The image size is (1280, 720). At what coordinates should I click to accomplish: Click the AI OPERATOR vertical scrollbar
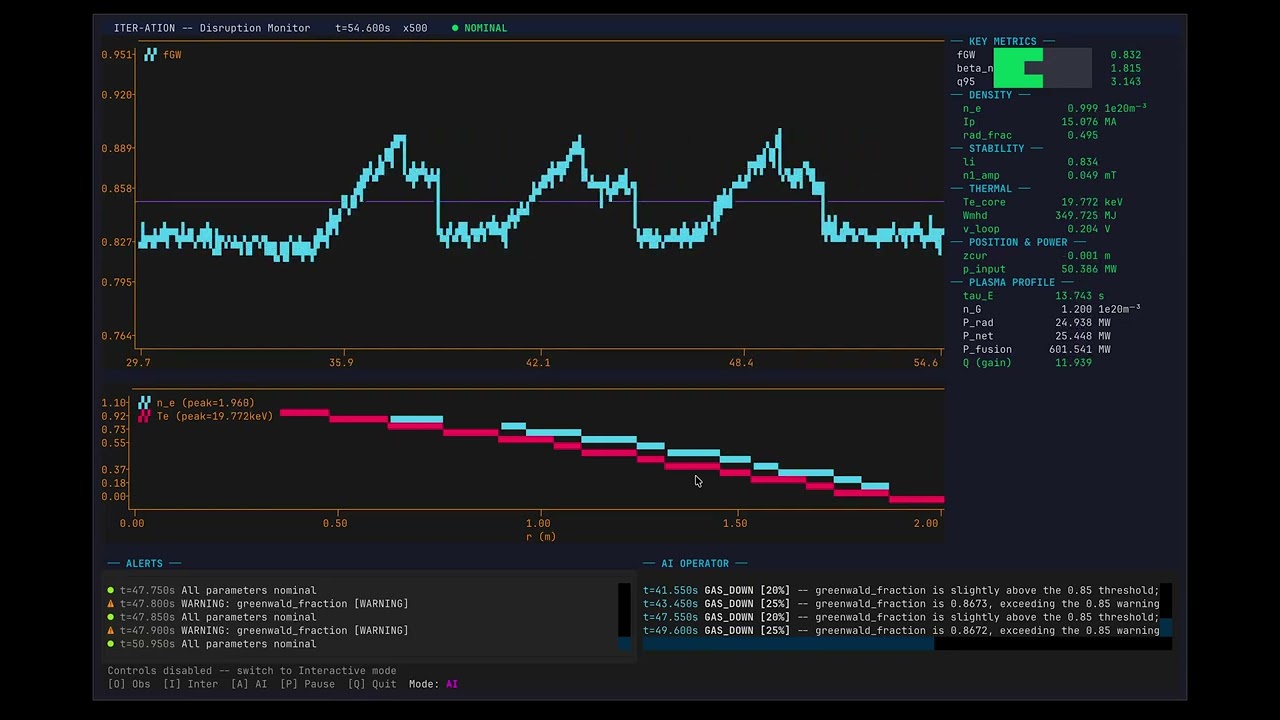pyautogui.click(x=1165, y=610)
